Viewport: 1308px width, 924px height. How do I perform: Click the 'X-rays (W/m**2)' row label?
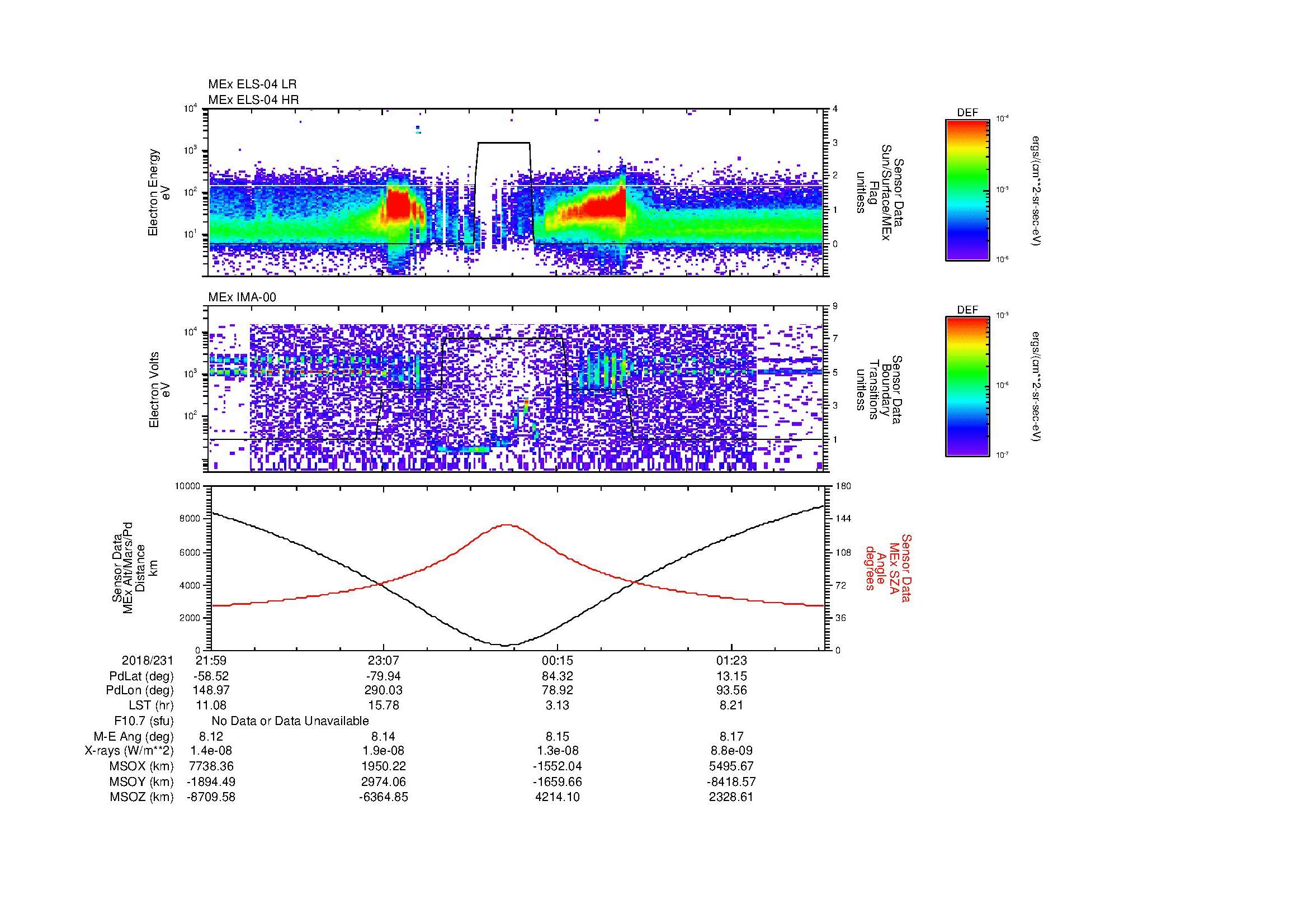pyautogui.click(x=129, y=751)
